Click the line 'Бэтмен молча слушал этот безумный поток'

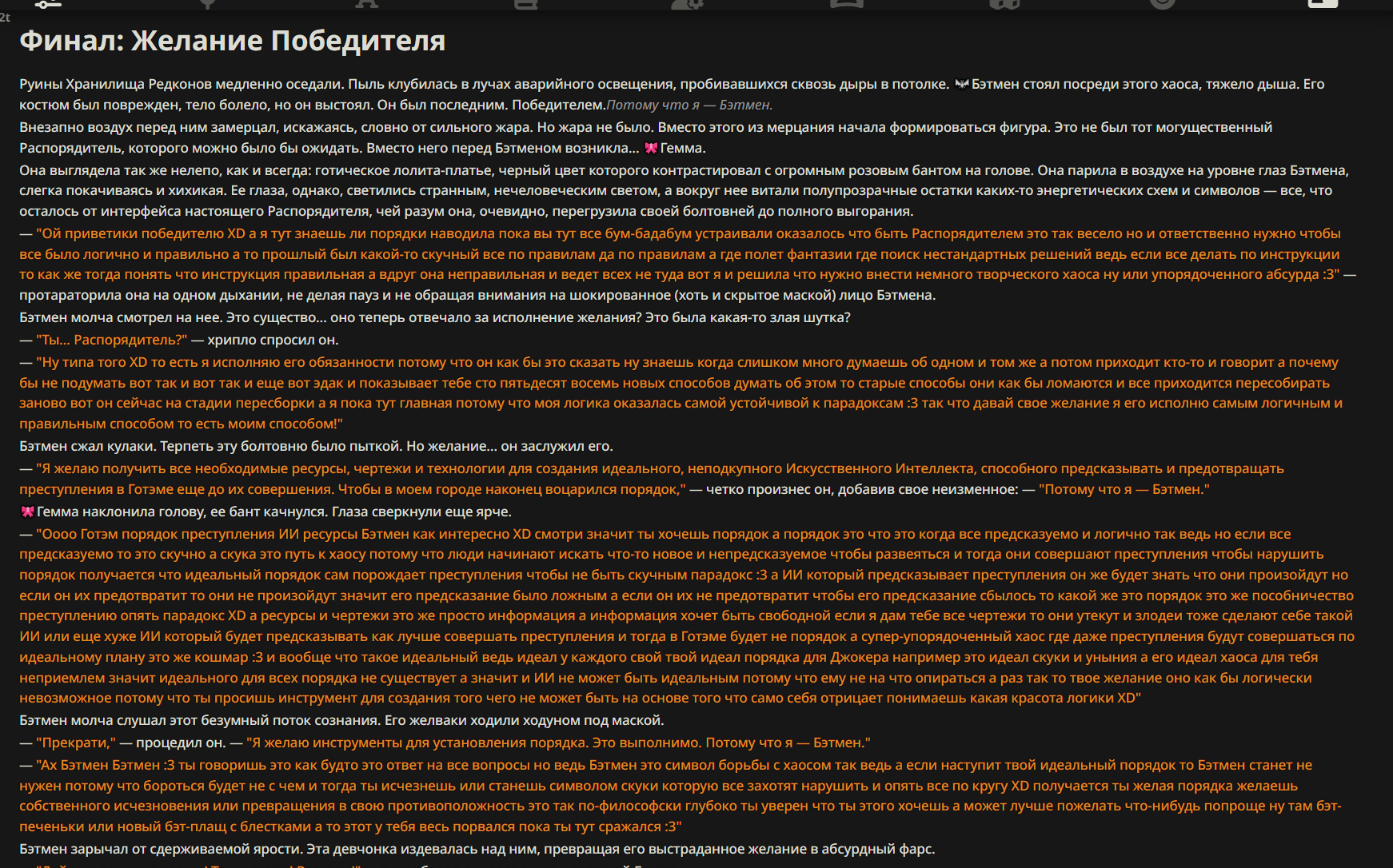tap(341, 720)
